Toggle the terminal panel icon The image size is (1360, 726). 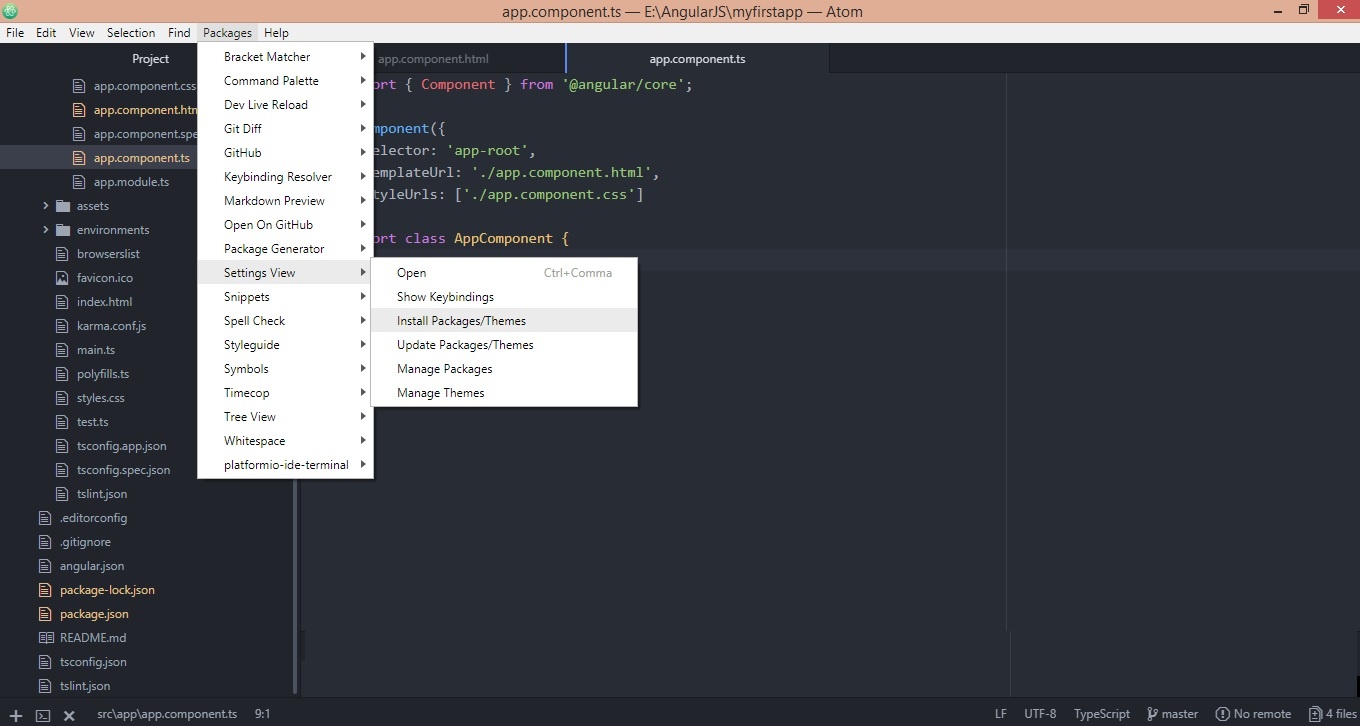(x=43, y=715)
